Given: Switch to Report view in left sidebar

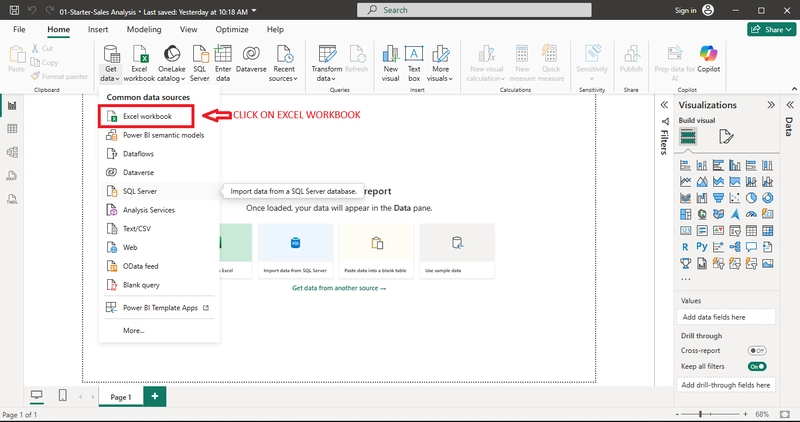Looking at the screenshot, I should coord(12,106).
